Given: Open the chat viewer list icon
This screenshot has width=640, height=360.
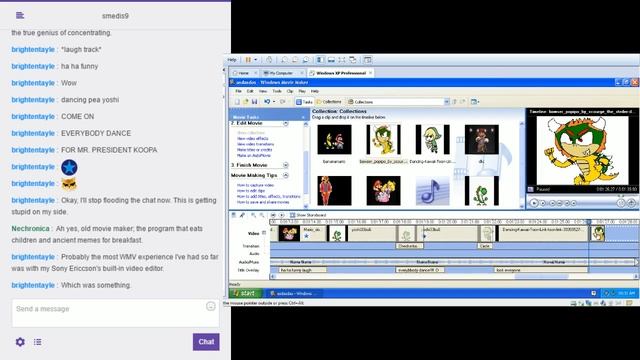Looking at the screenshot, I should [38, 342].
